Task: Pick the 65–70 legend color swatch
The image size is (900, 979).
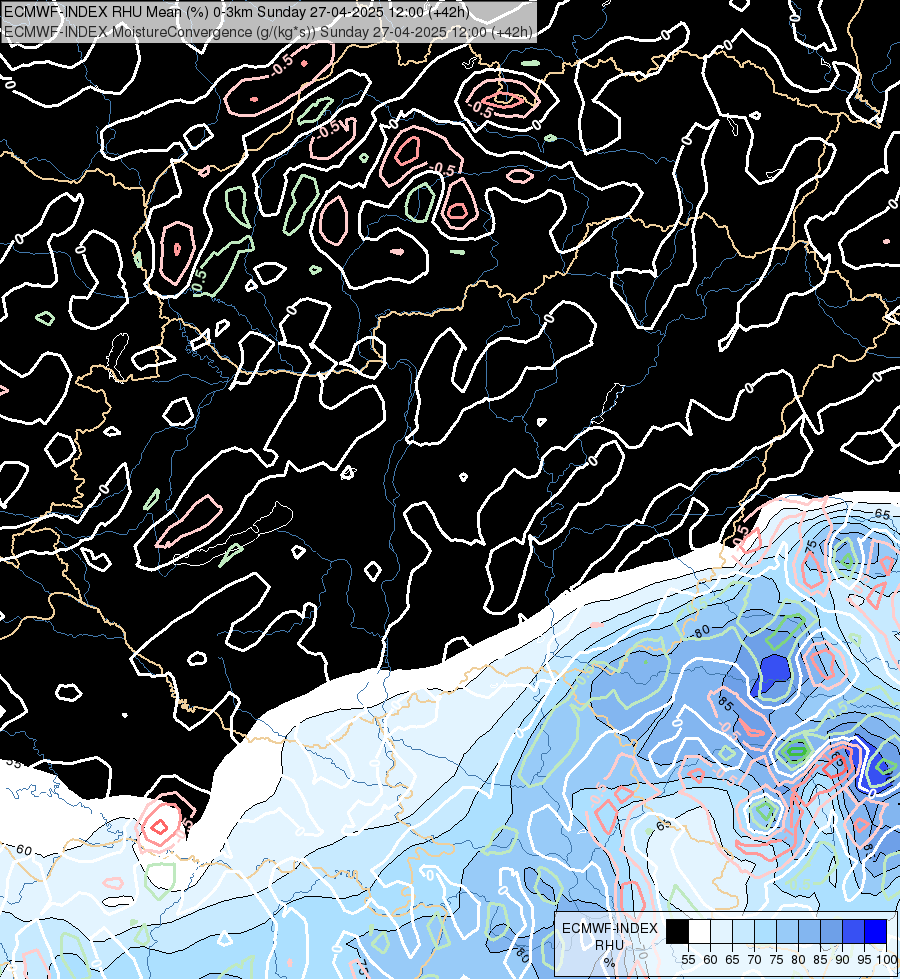Action: pos(743,931)
